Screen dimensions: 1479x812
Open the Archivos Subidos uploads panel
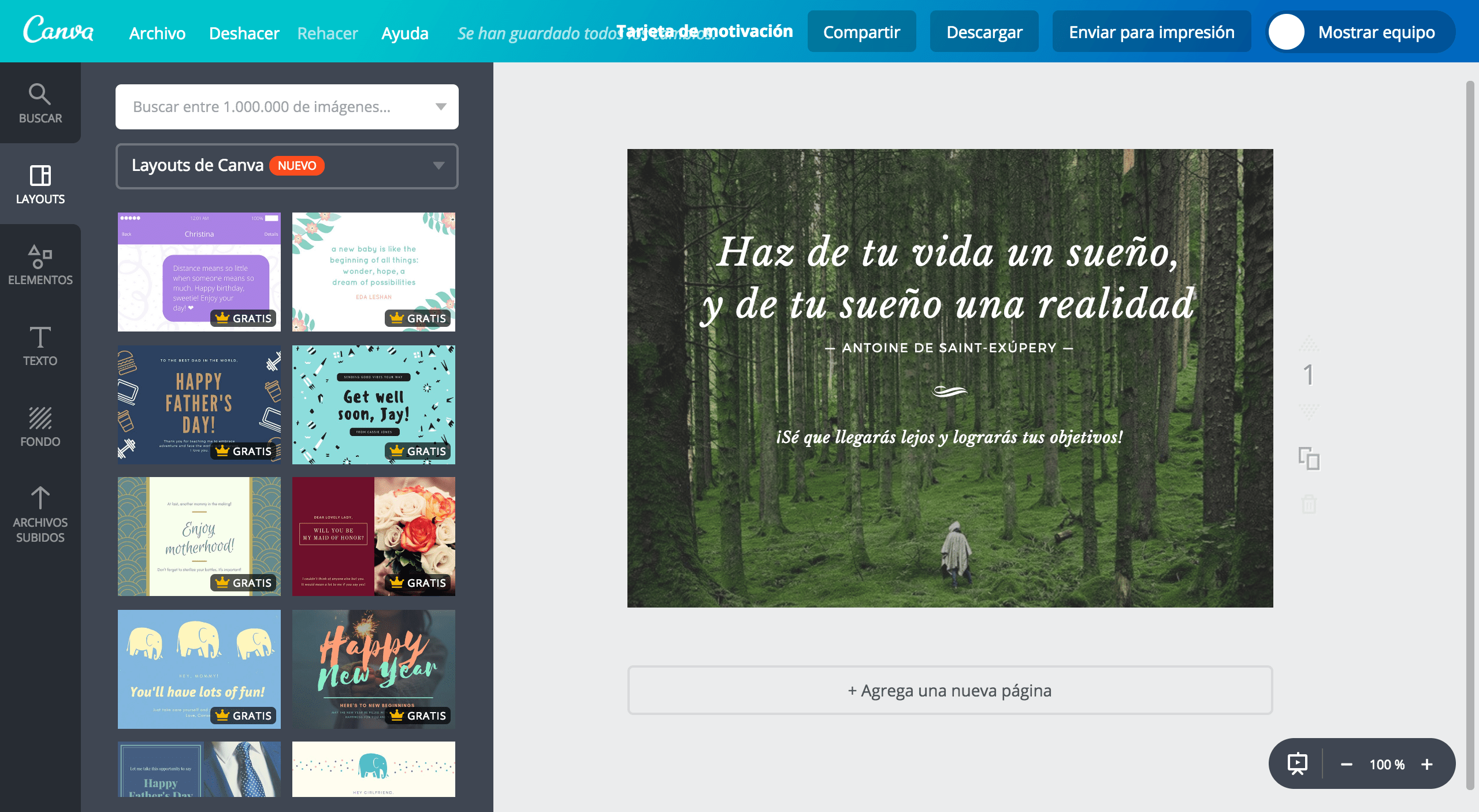click(40, 514)
